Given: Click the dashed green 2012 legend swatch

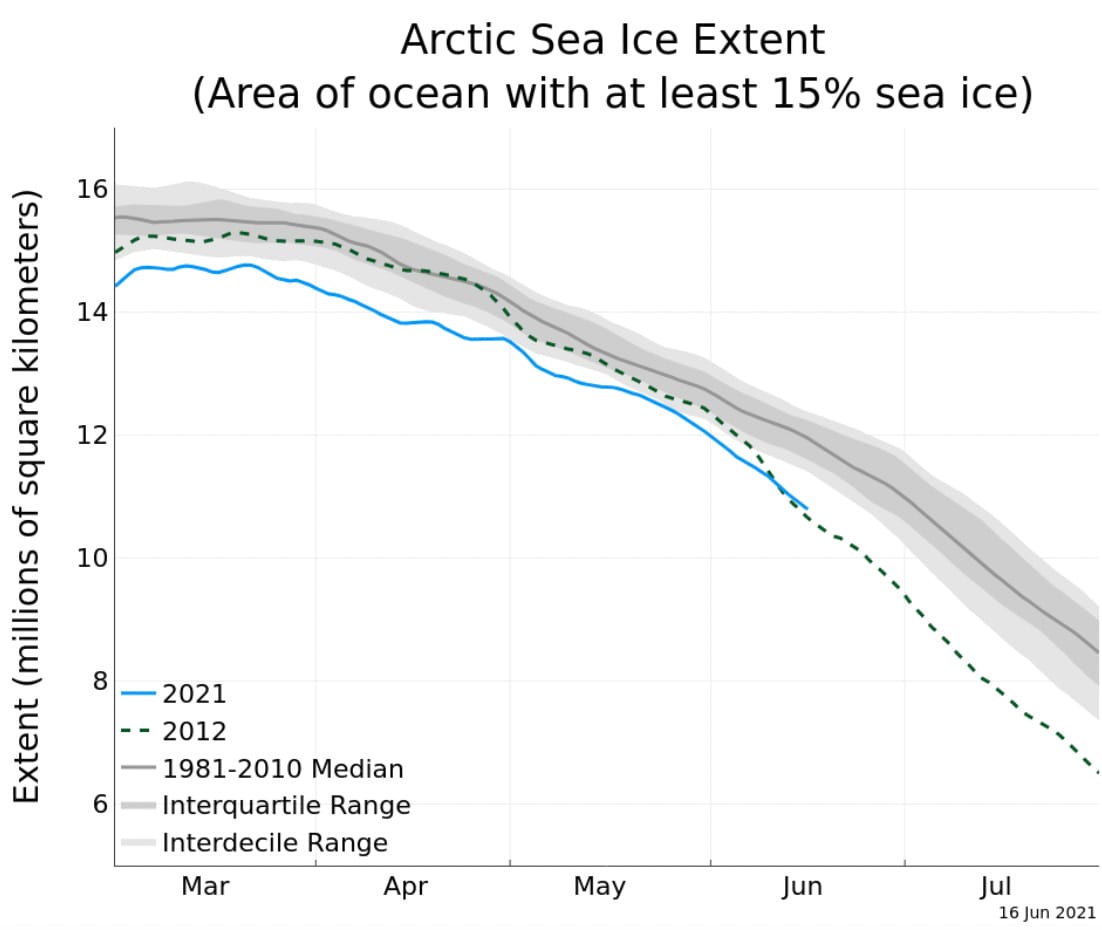Looking at the screenshot, I should (139, 730).
